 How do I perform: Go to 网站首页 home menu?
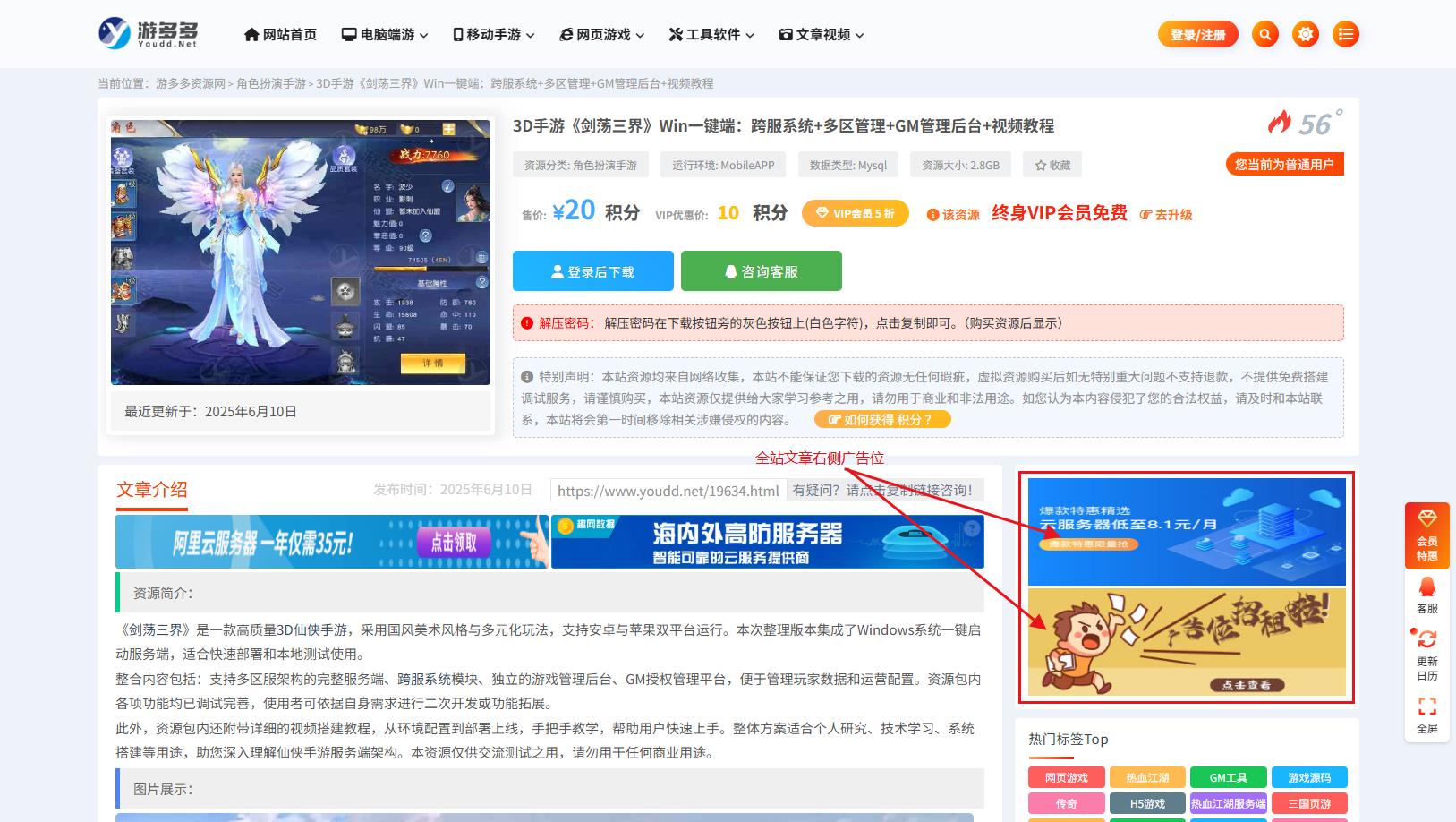[x=280, y=34]
